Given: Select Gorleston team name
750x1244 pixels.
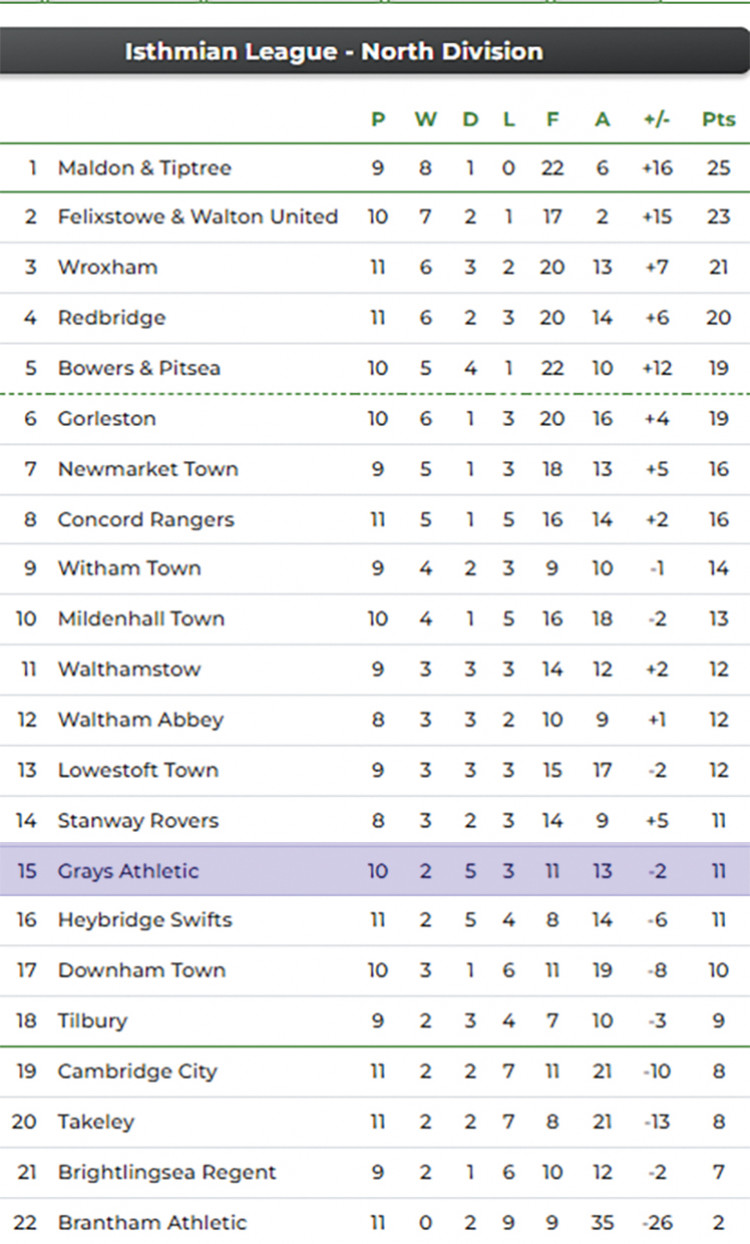Looking at the screenshot, I should (107, 418).
